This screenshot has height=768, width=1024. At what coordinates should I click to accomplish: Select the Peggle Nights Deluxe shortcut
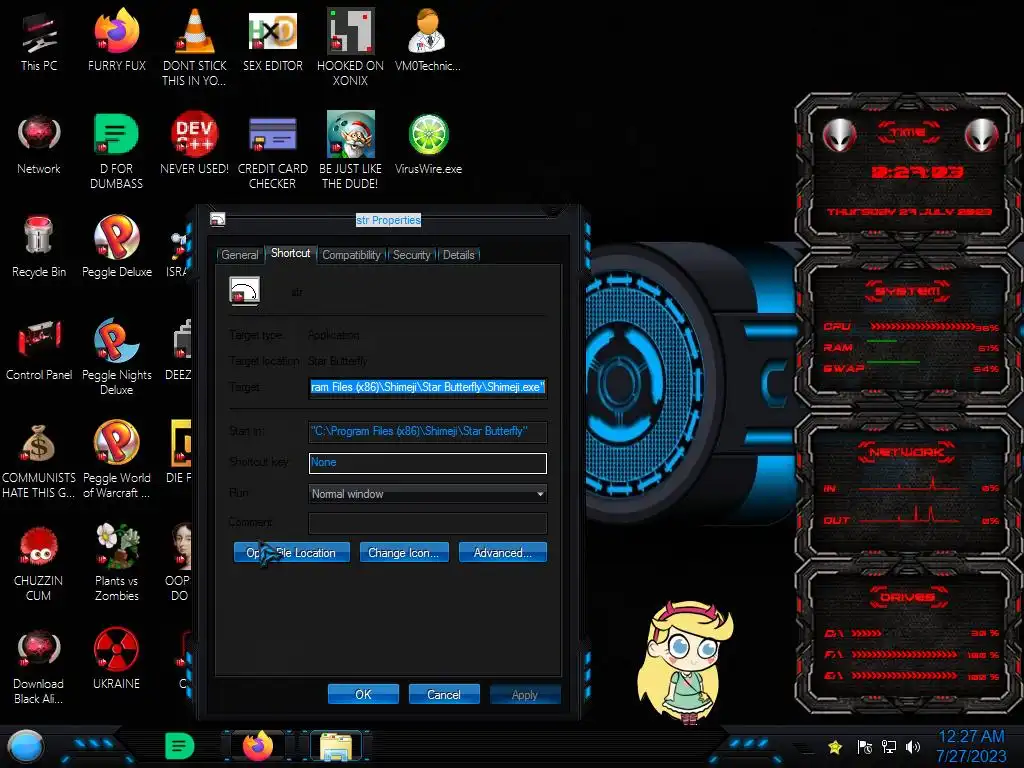tap(116, 356)
